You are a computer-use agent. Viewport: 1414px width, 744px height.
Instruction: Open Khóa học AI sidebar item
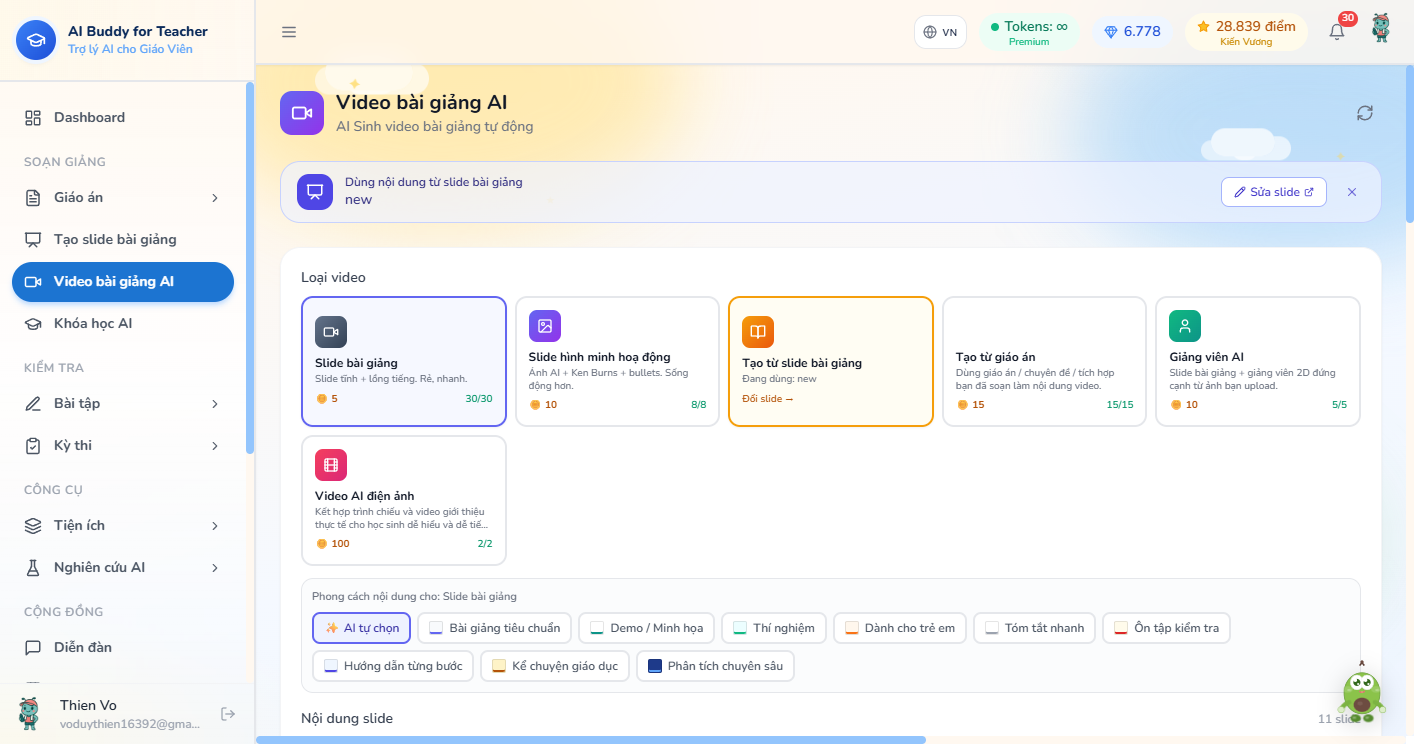(122, 324)
